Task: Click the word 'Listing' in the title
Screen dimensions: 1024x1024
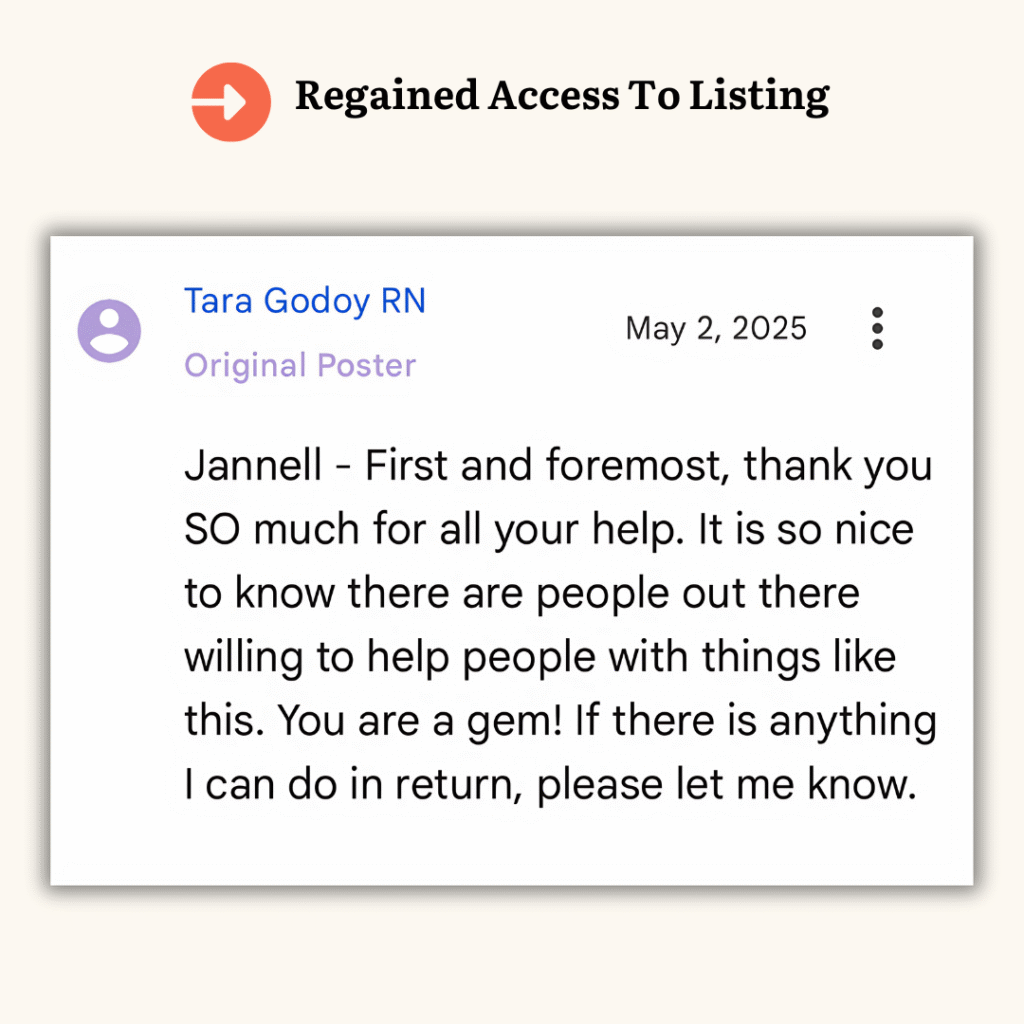Action: click(x=760, y=96)
